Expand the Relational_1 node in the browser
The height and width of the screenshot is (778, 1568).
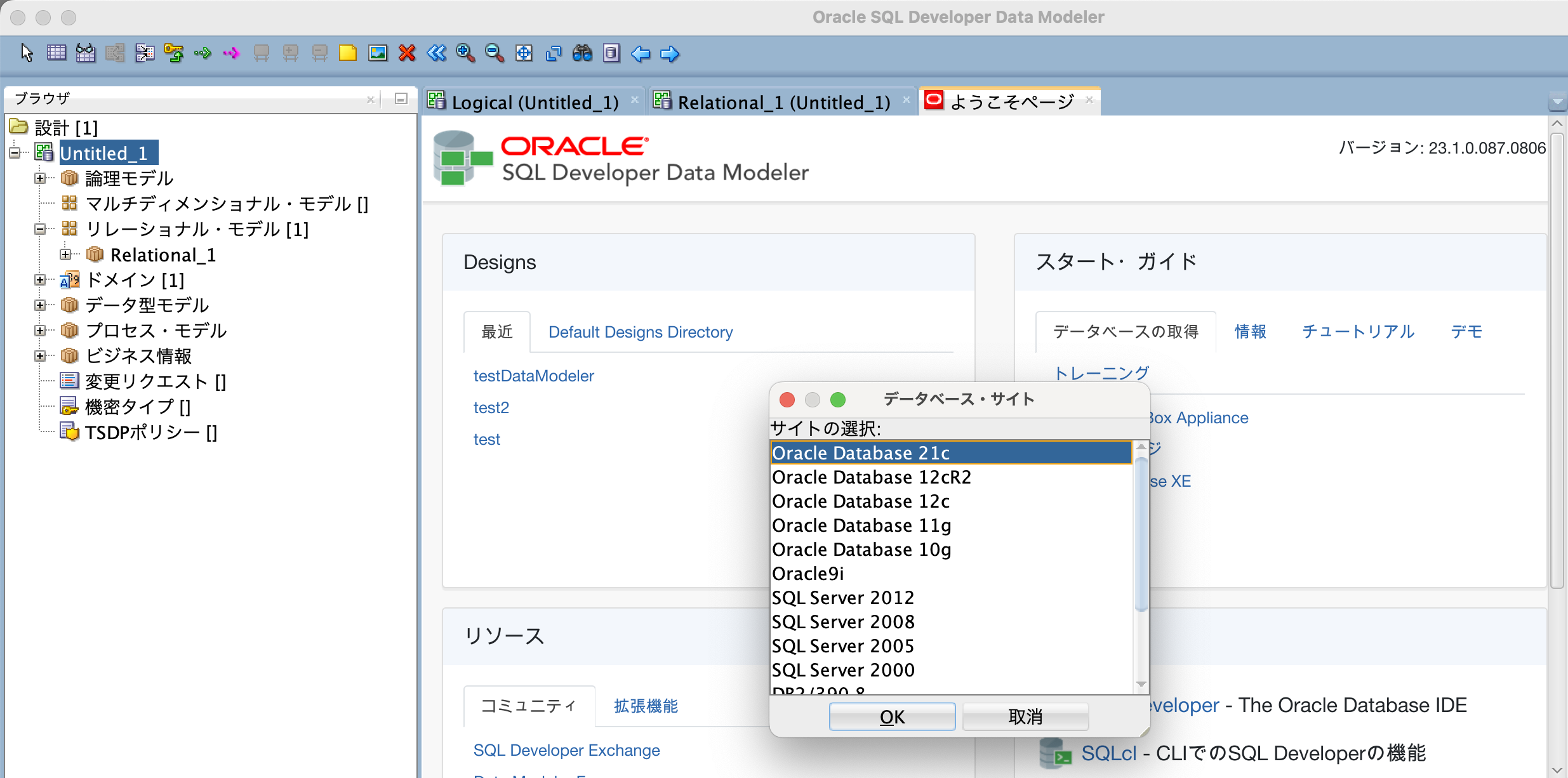pyautogui.click(x=66, y=254)
